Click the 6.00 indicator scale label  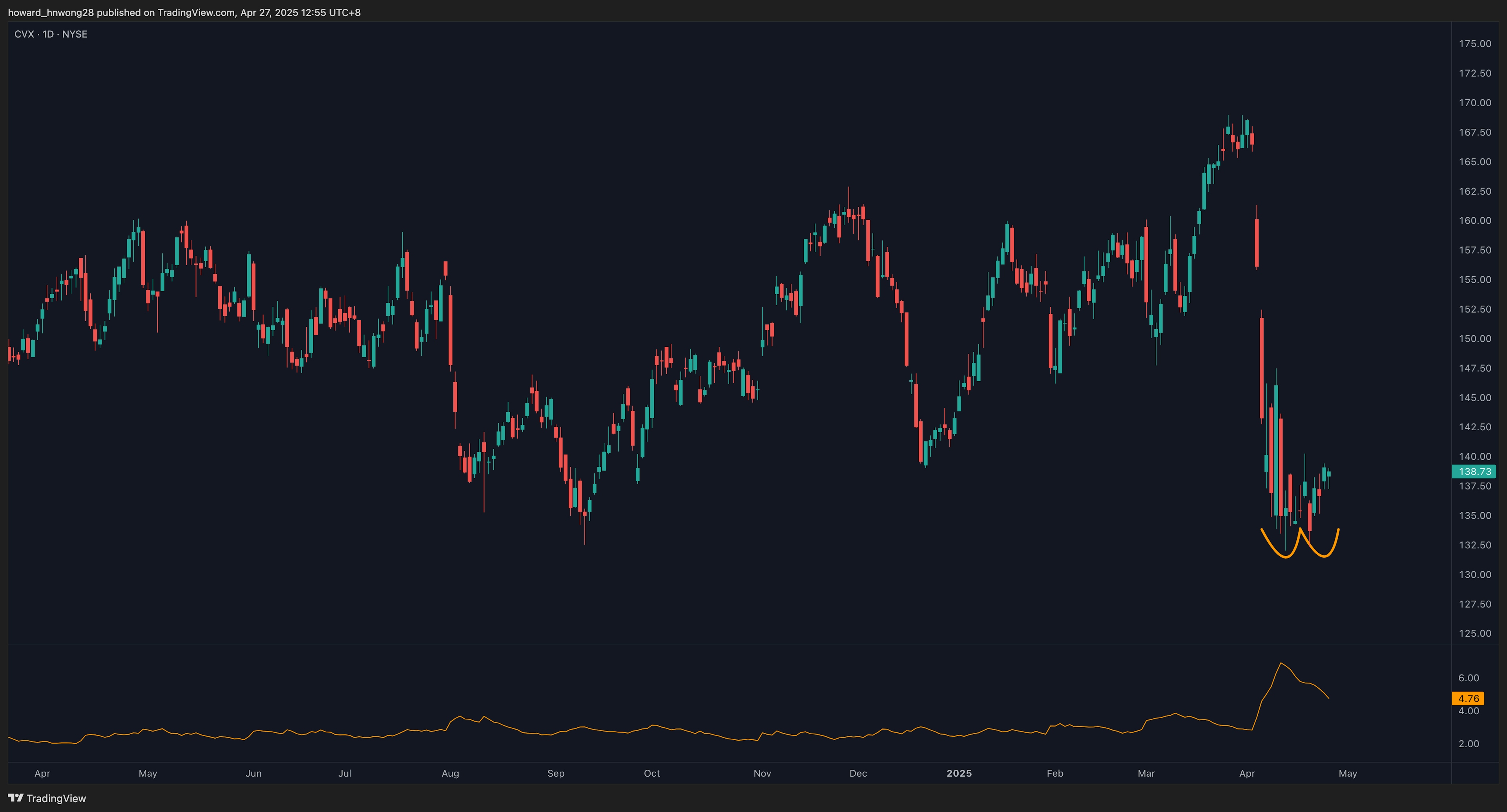coord(1469,677)
